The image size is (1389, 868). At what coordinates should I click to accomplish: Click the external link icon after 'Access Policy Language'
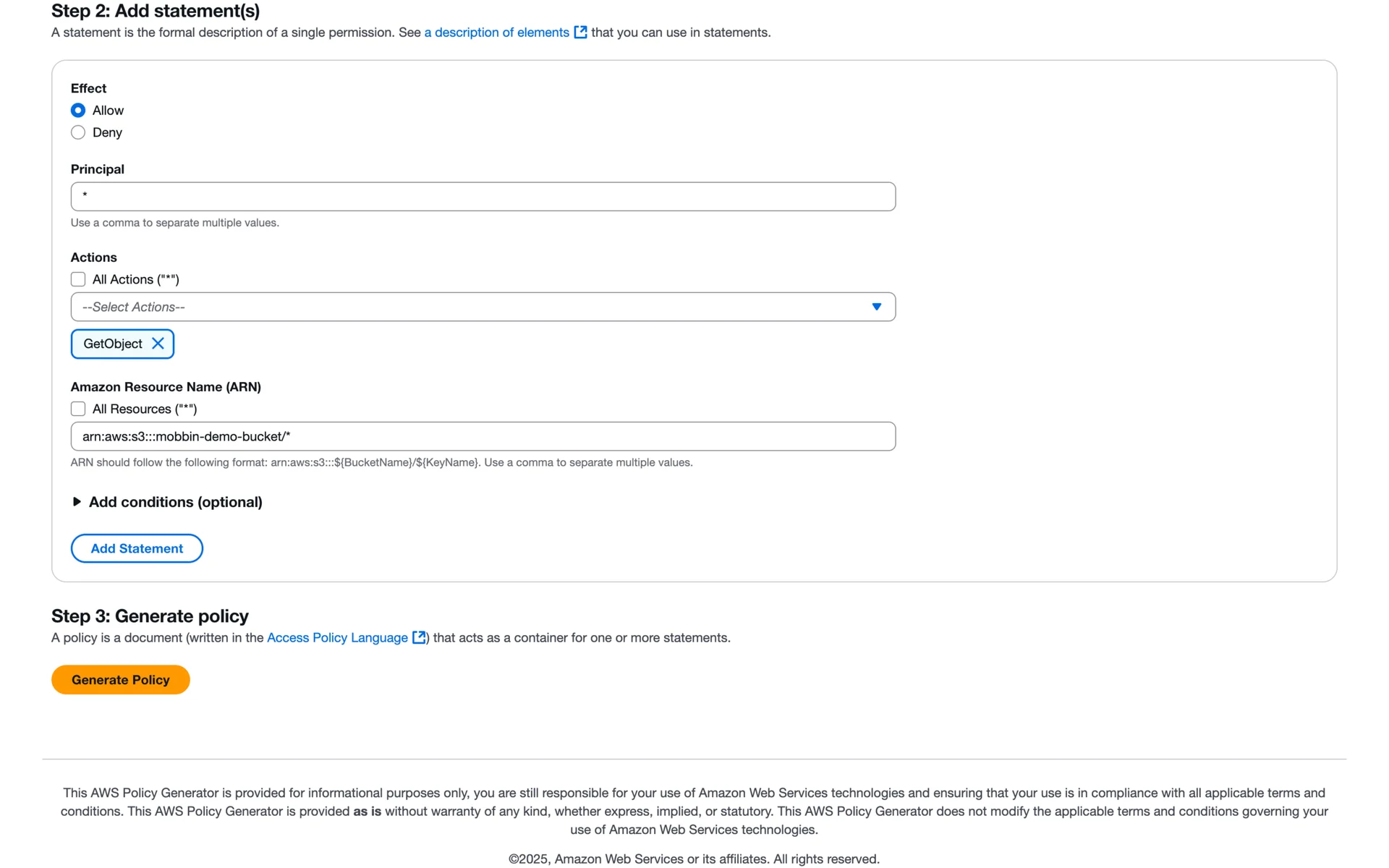coord(419,637)
